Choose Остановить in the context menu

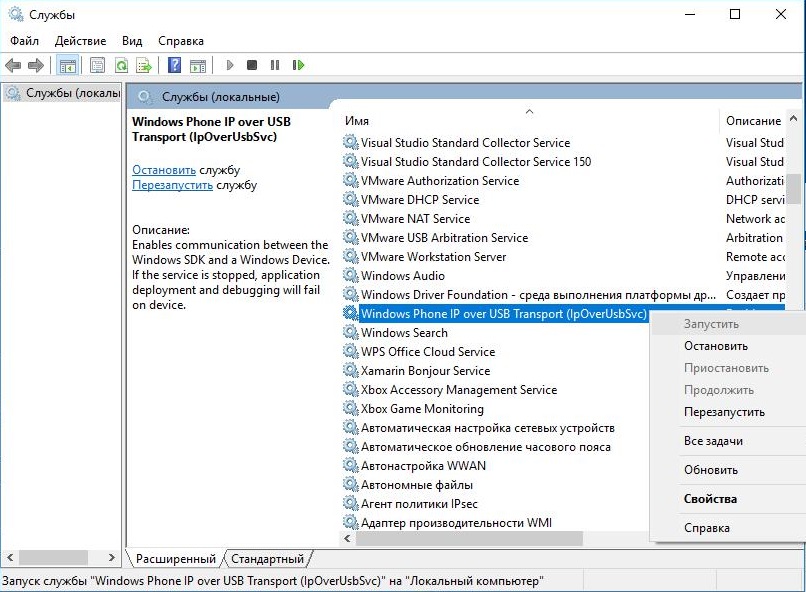tap(716, 346)
